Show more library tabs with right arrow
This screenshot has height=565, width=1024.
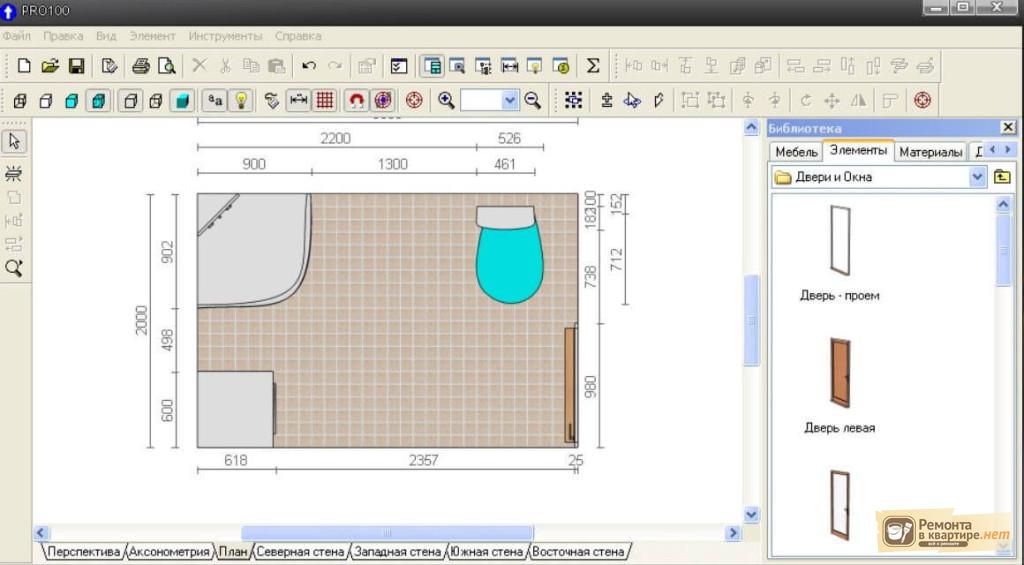[x=1008, y=150]
